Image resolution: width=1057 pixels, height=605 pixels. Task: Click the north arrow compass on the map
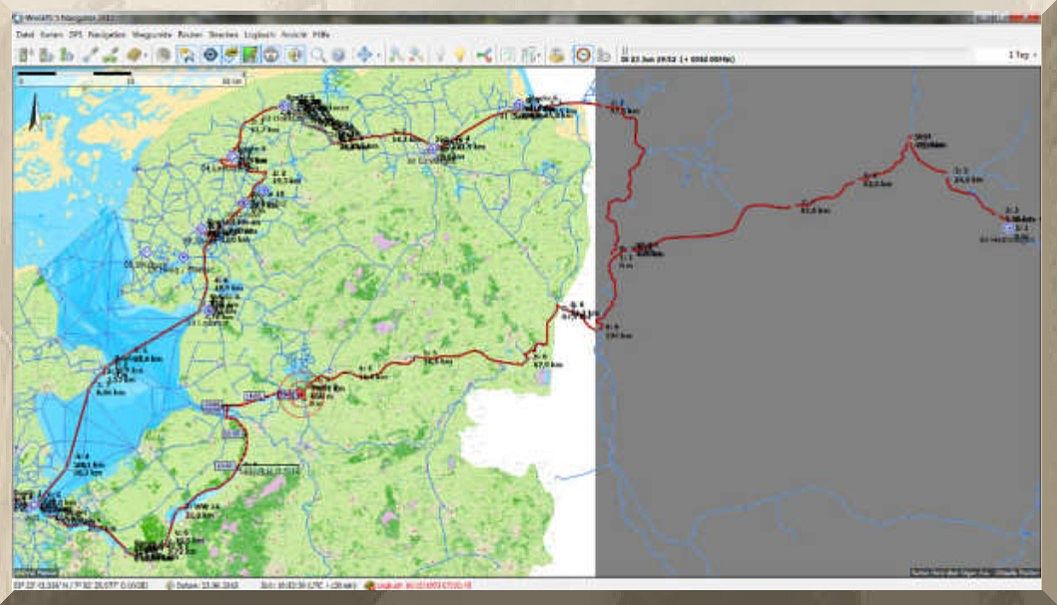[x=33, y=112]
